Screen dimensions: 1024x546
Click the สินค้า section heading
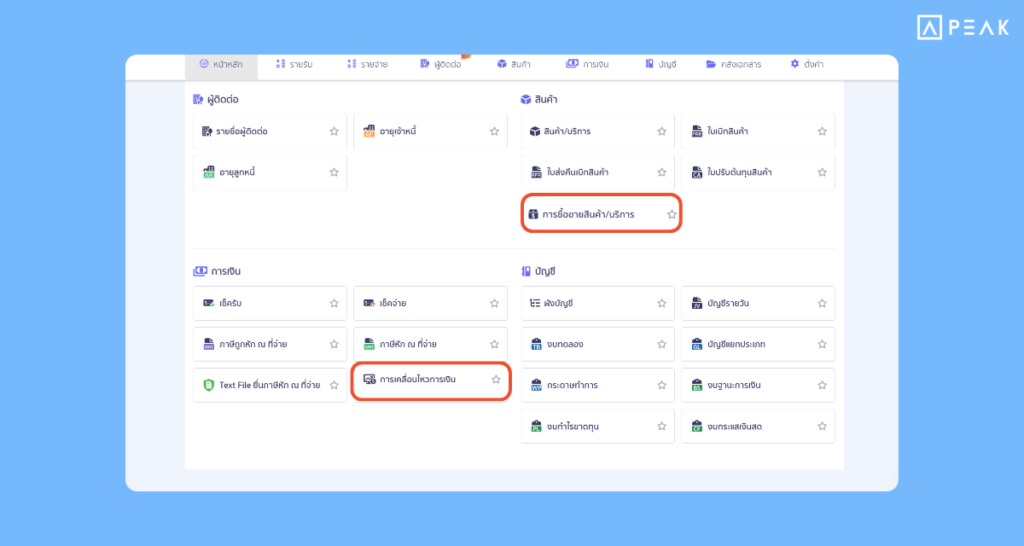(539, 99)
